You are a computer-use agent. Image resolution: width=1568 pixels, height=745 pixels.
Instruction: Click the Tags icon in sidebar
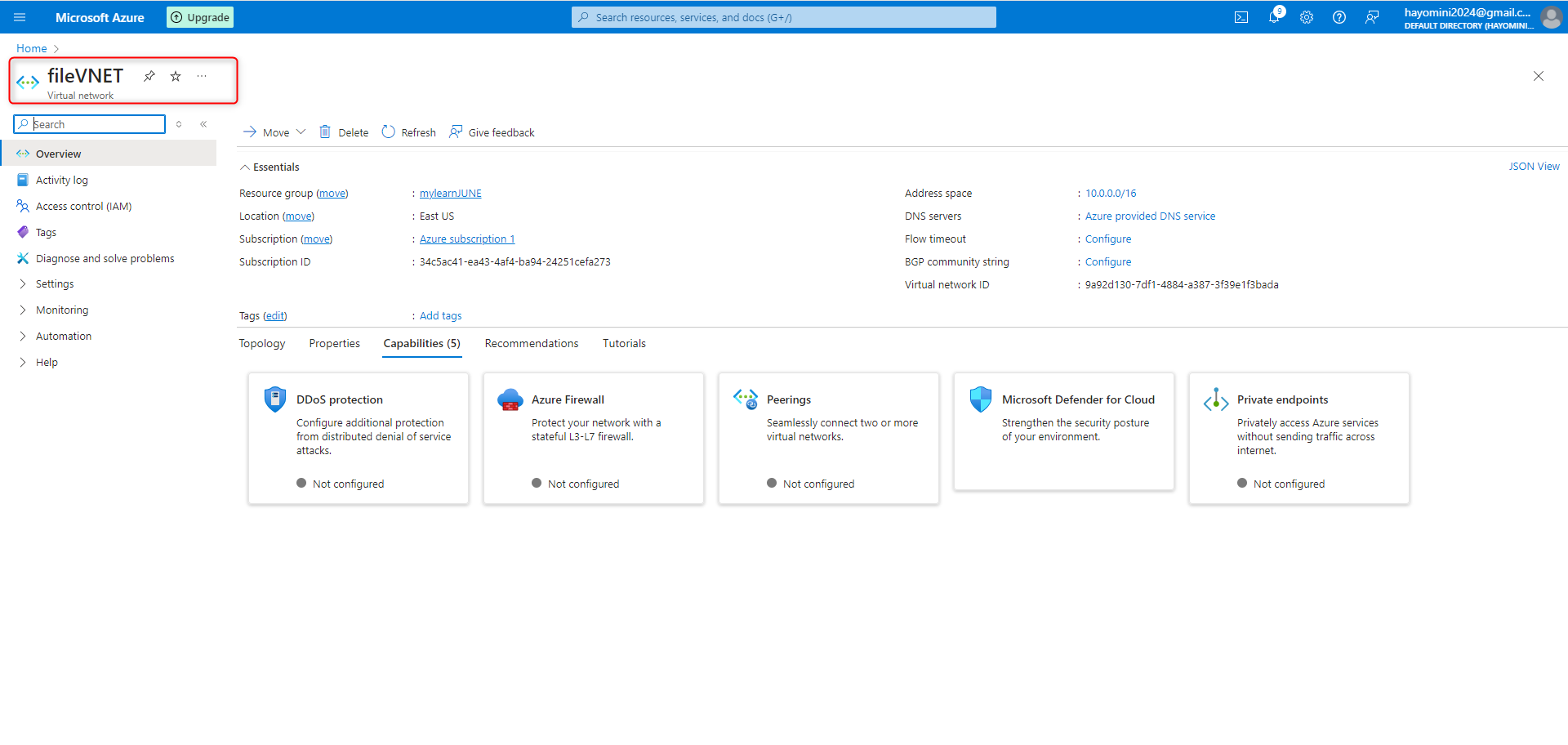tap(23, 232)
